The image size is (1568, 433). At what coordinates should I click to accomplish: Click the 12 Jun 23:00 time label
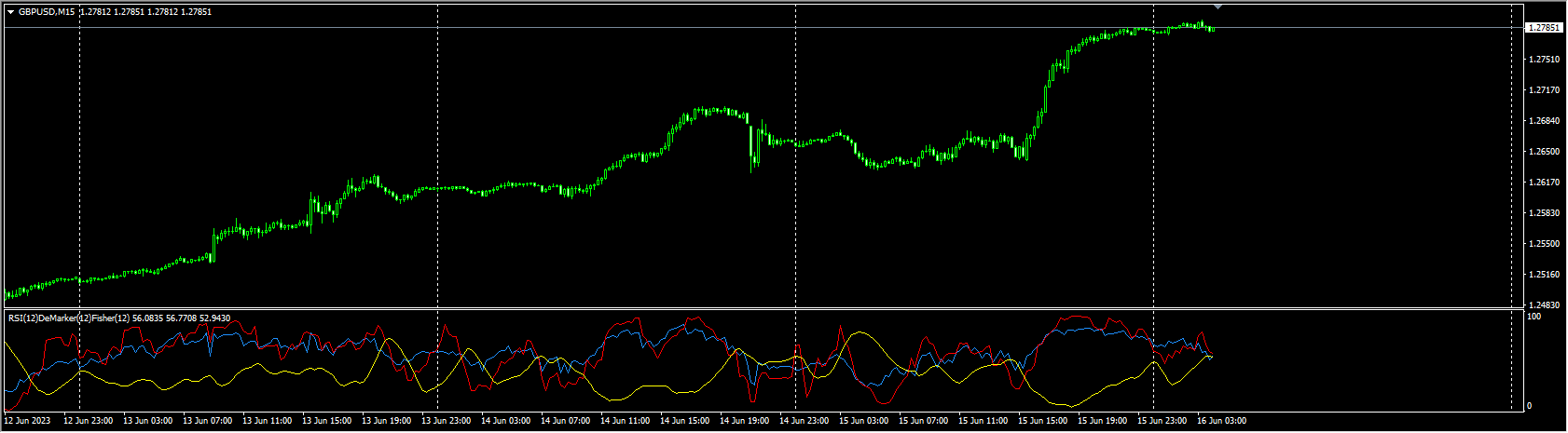tap(88, 422)
